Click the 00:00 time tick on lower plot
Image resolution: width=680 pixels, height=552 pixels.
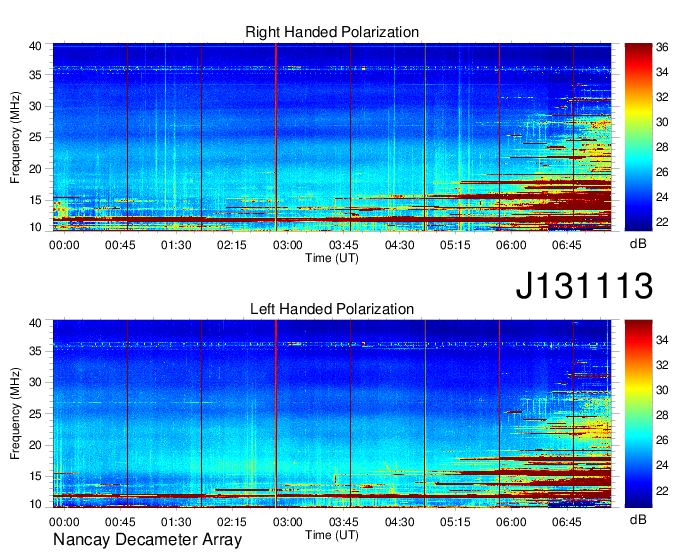[x=64, y=522]
